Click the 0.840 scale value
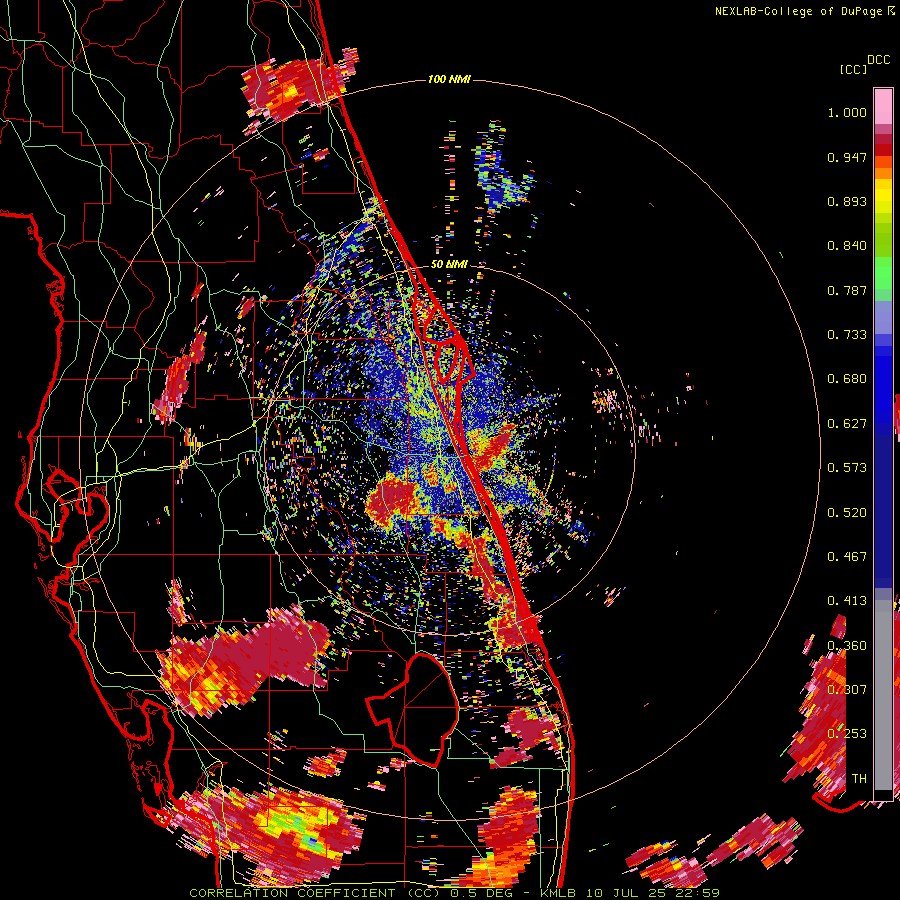 (x=847, y=246)
